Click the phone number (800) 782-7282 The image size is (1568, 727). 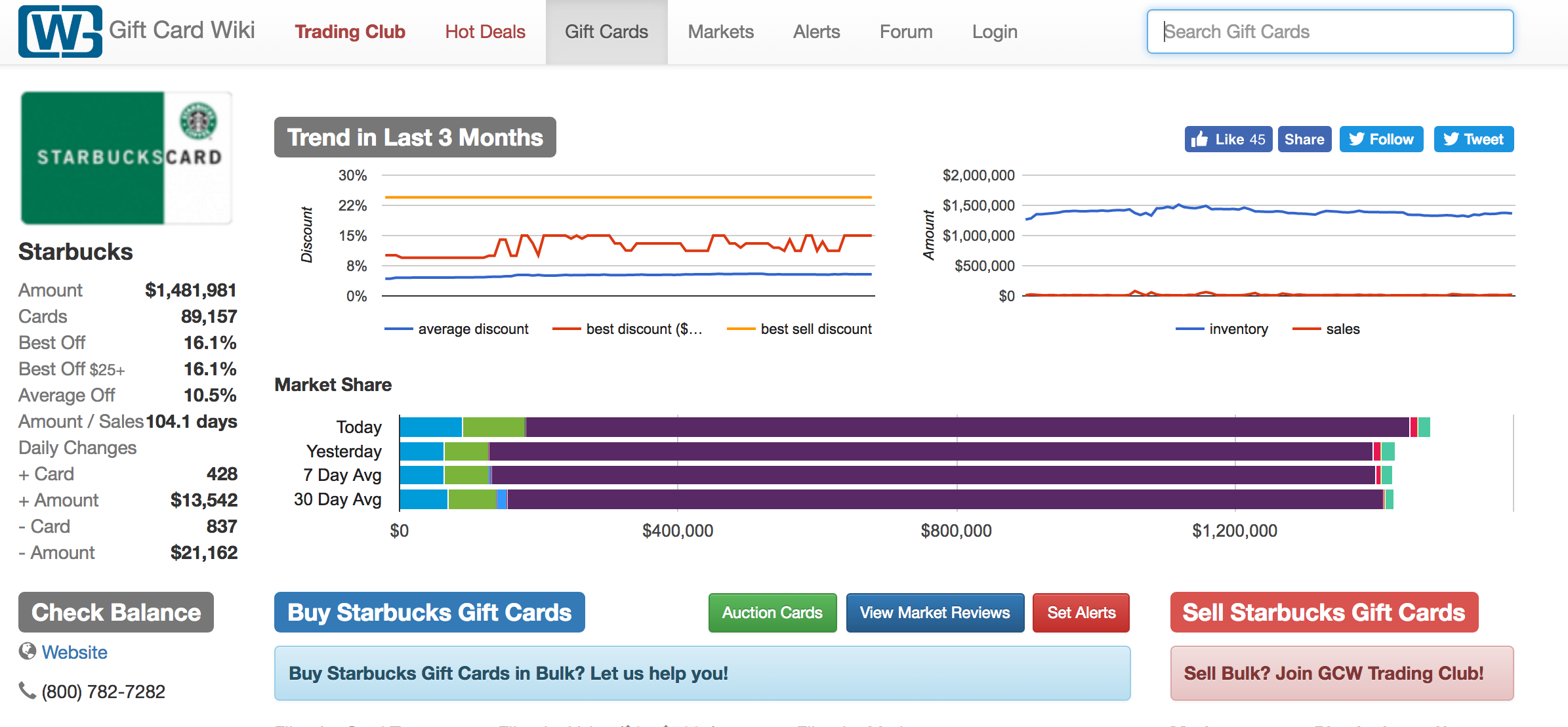pos(103,692)
